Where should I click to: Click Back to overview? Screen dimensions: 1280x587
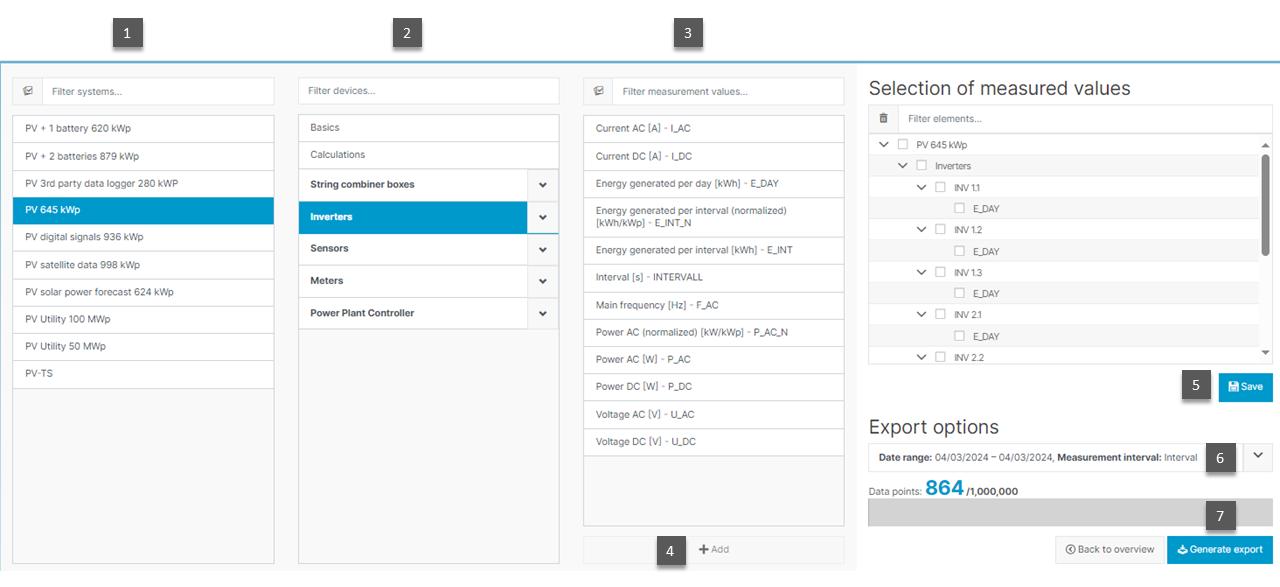click(x=1110, y=549)
